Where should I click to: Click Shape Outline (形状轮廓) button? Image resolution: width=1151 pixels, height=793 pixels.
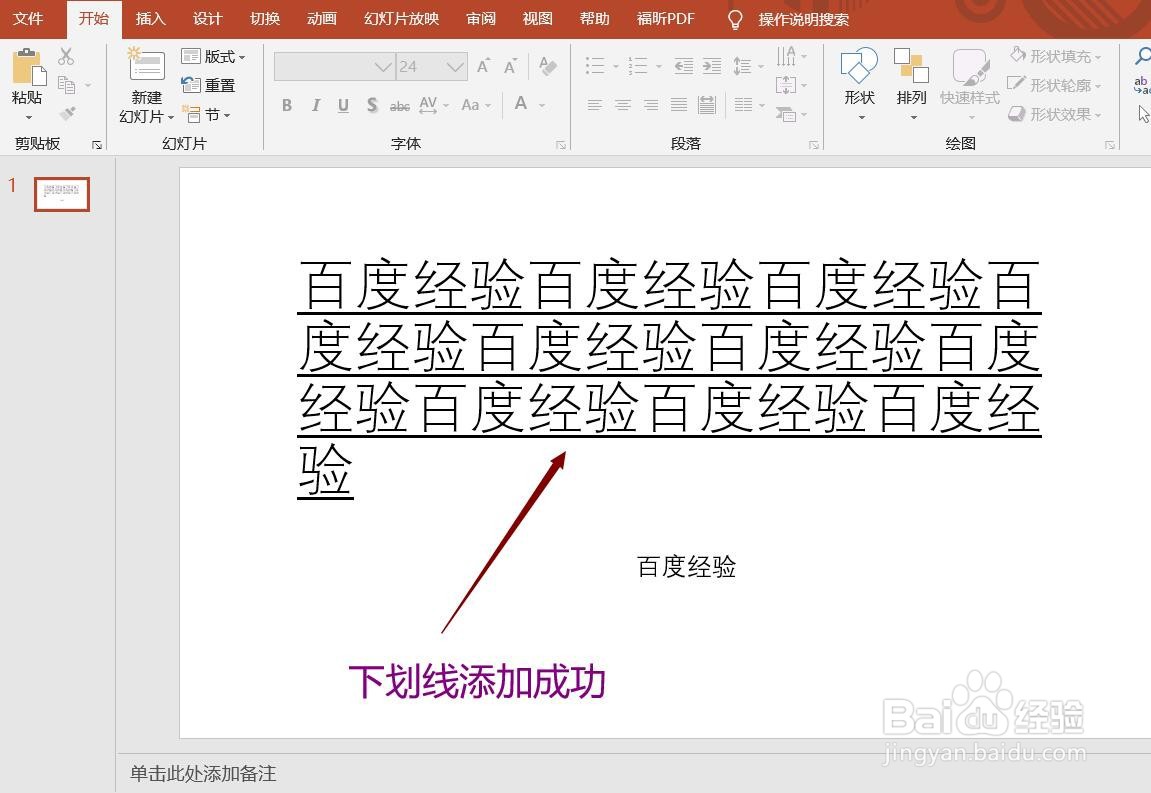(x=1056, y=85)
